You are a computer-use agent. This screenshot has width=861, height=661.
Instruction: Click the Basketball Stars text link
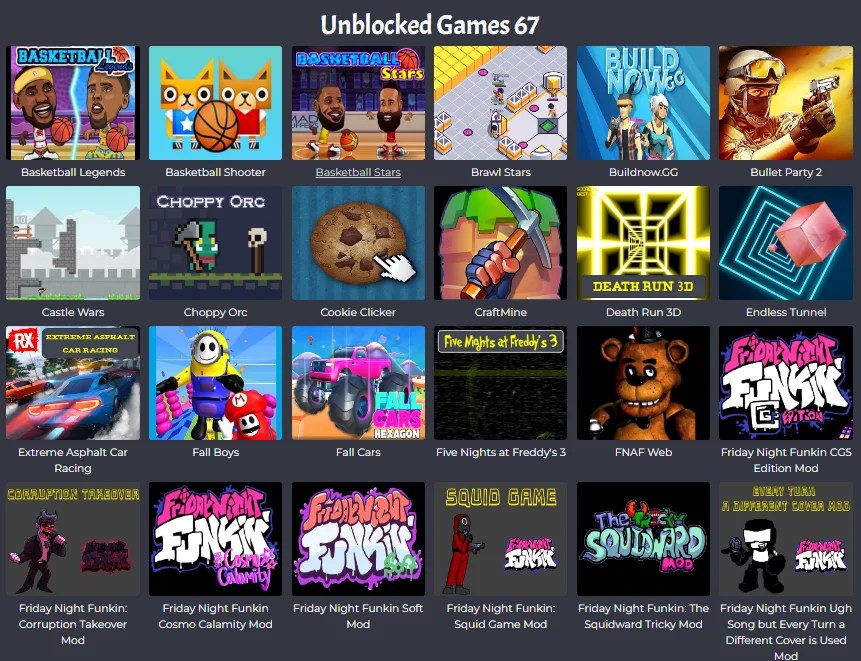(358, 172)
